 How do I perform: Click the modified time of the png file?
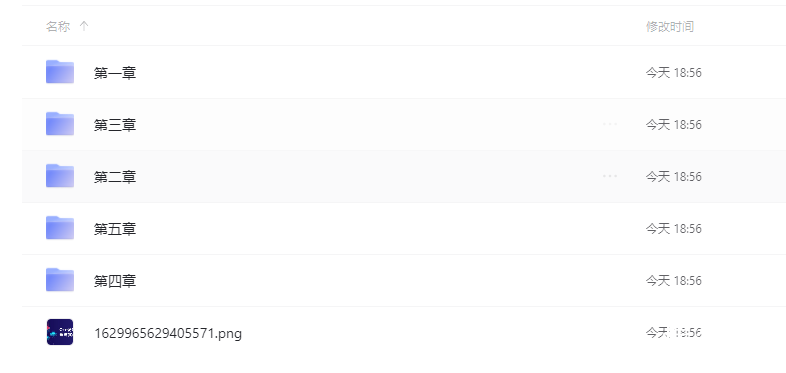pyautogui.click(x=673, y=332)
